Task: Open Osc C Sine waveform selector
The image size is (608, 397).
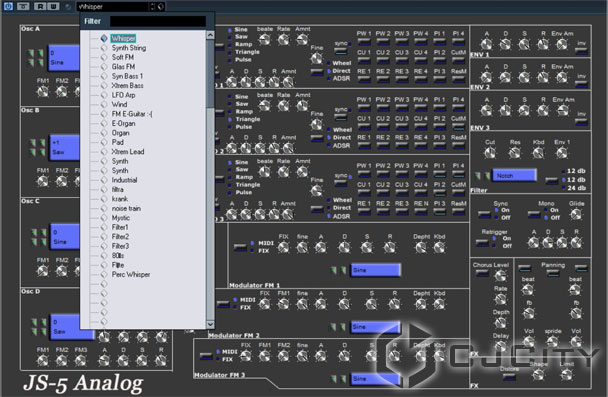Action: tap(64, 236)
